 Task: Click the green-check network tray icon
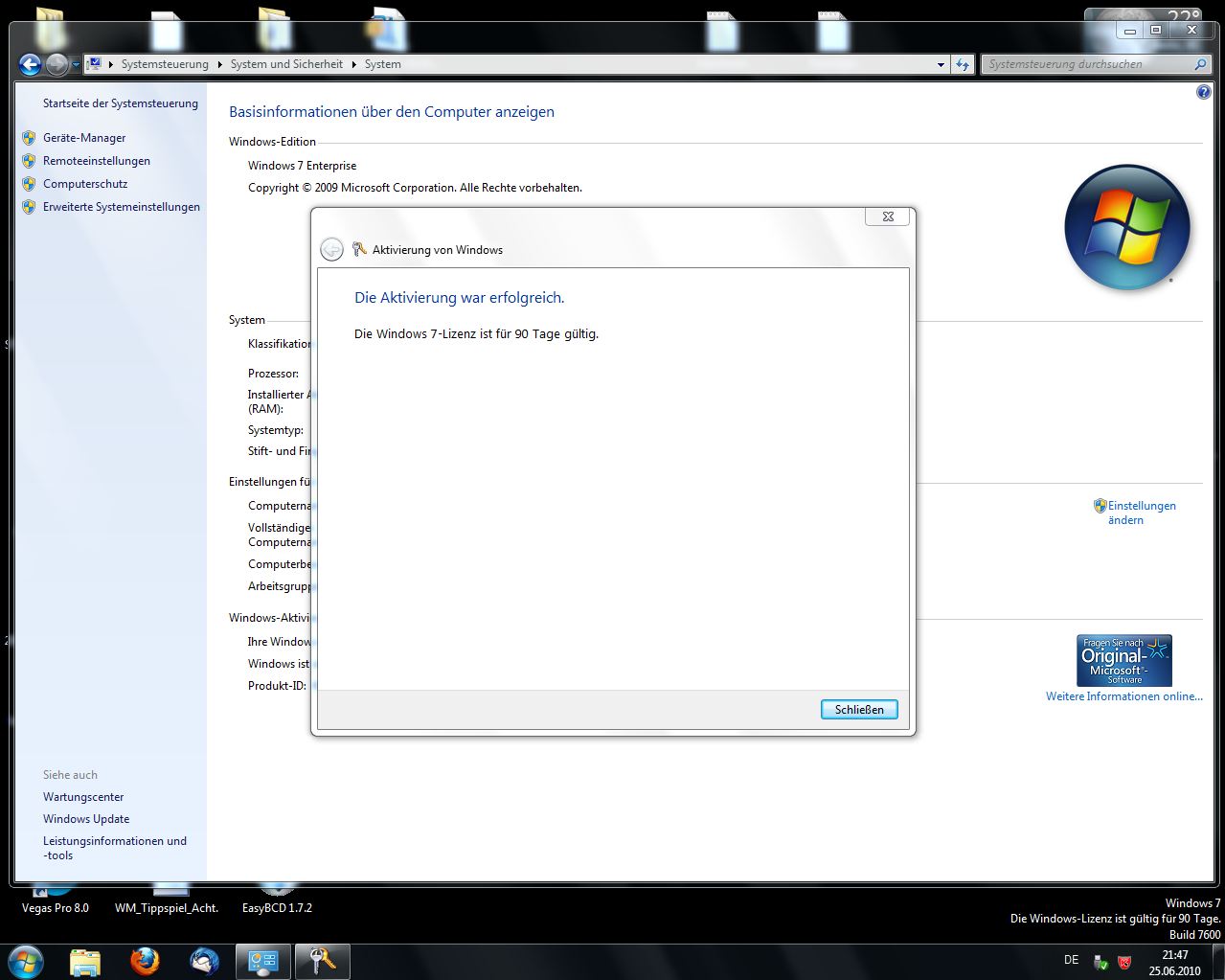[x=1101, y=962]
